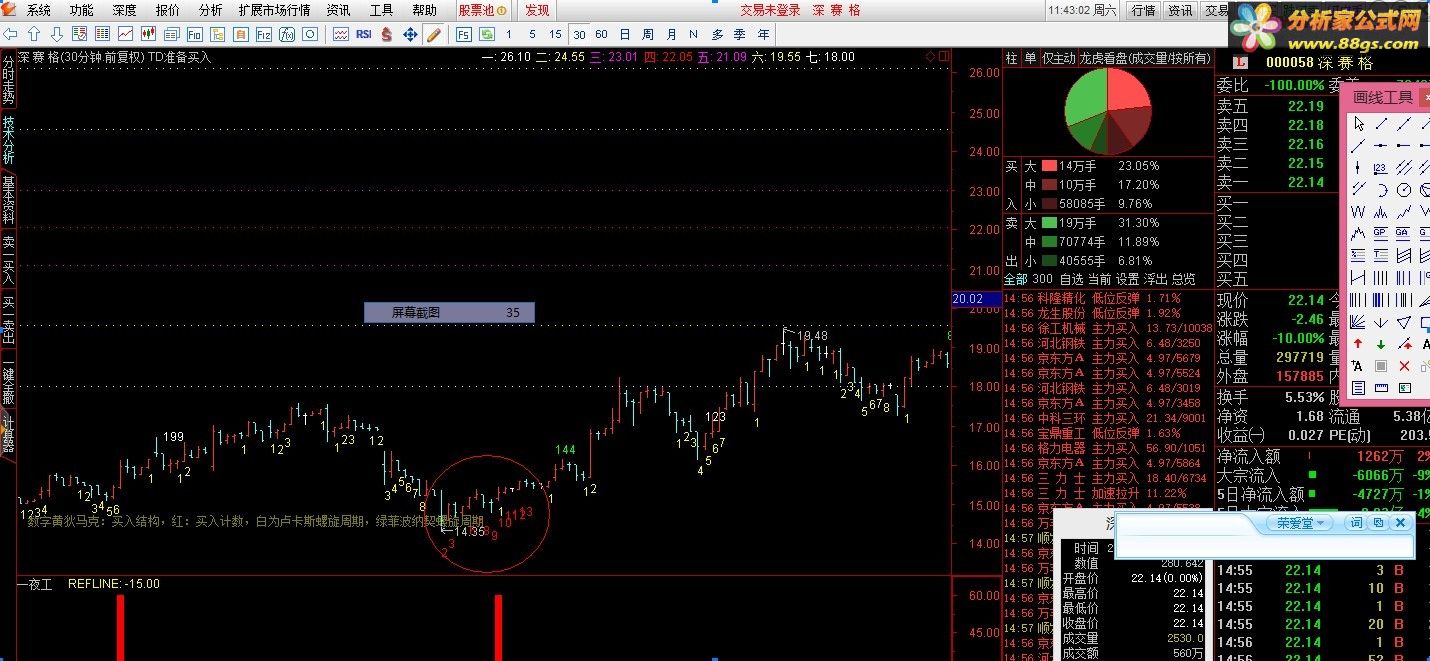This screenshot has height=661, width=1430.
Task: Open the 报价 menu
Action: (167, 10)
